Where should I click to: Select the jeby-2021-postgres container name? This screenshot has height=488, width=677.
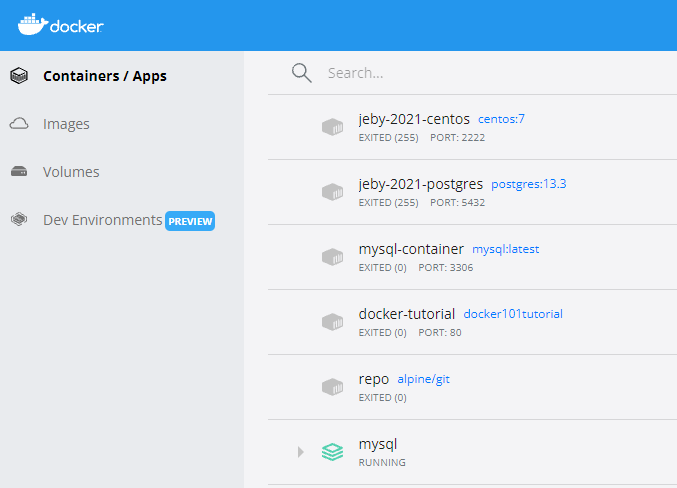click(x=421, y=184)
